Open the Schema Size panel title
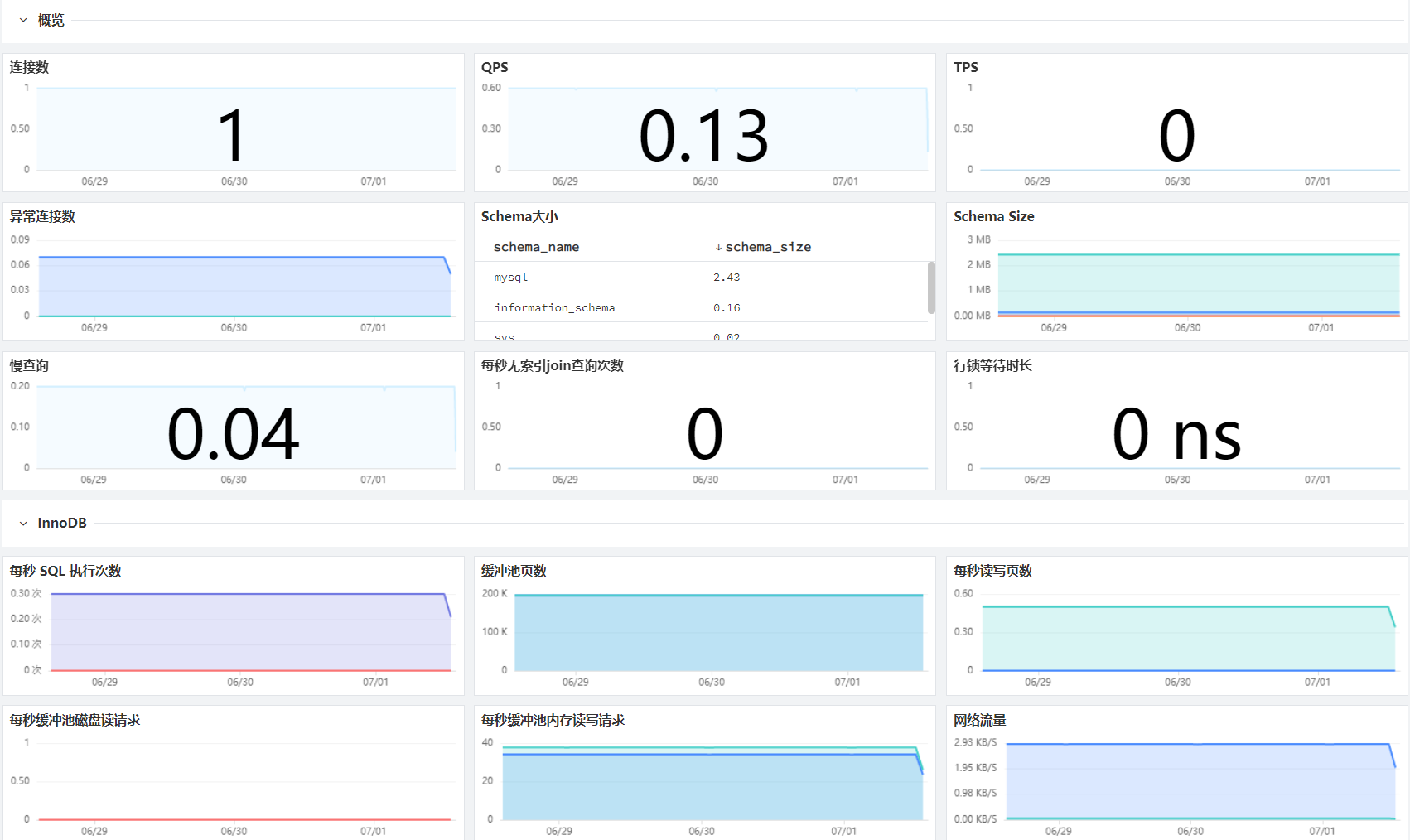 (994, 216)
